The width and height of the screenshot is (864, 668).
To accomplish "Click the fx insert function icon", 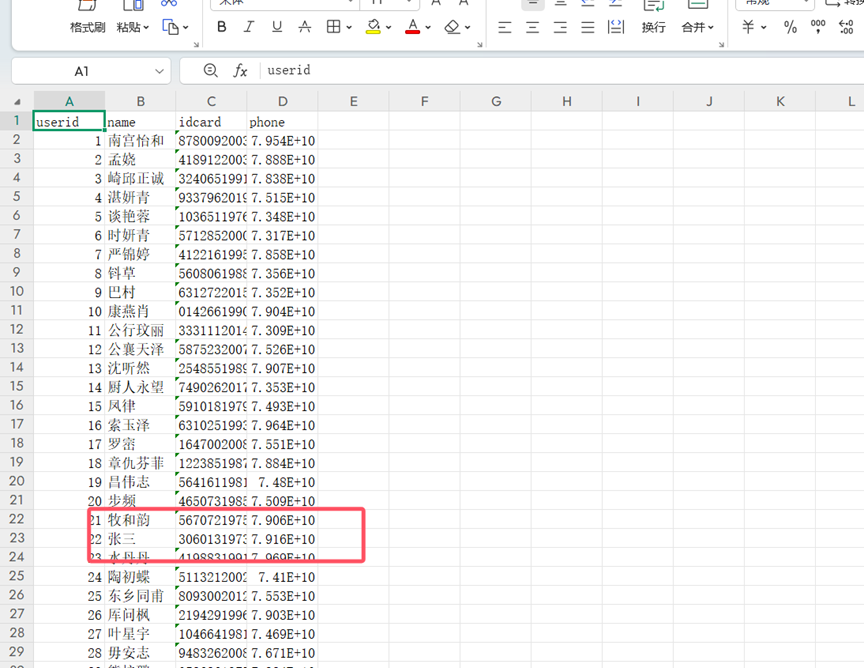I will [240, 71].
